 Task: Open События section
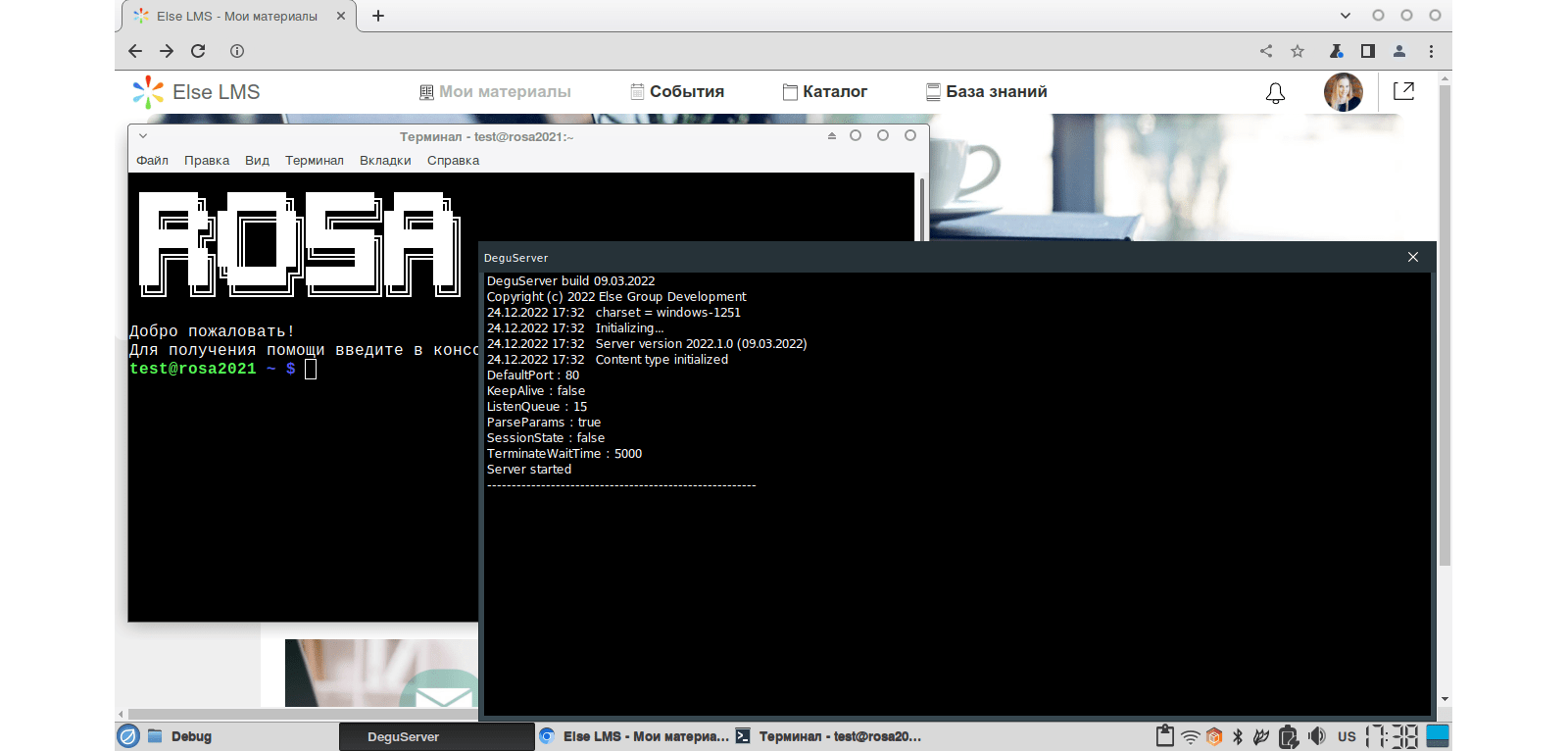(677, 92)
